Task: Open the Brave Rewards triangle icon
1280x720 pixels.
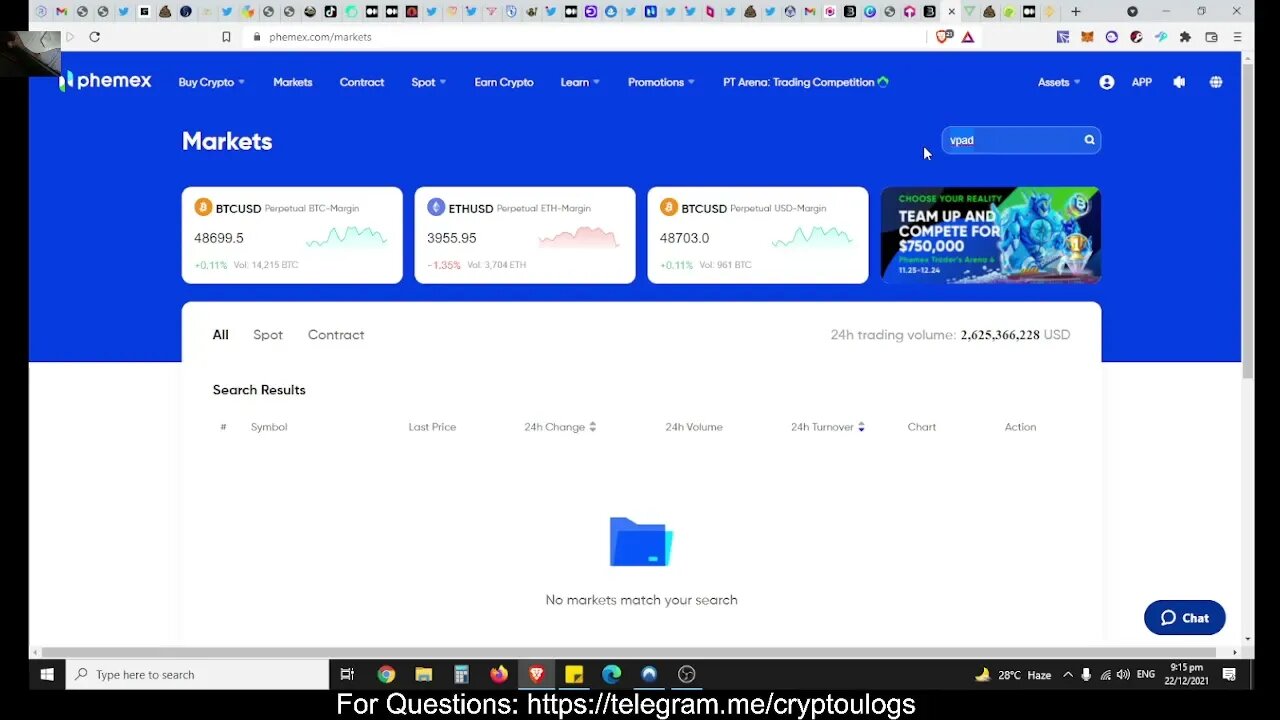Action: 968,37
